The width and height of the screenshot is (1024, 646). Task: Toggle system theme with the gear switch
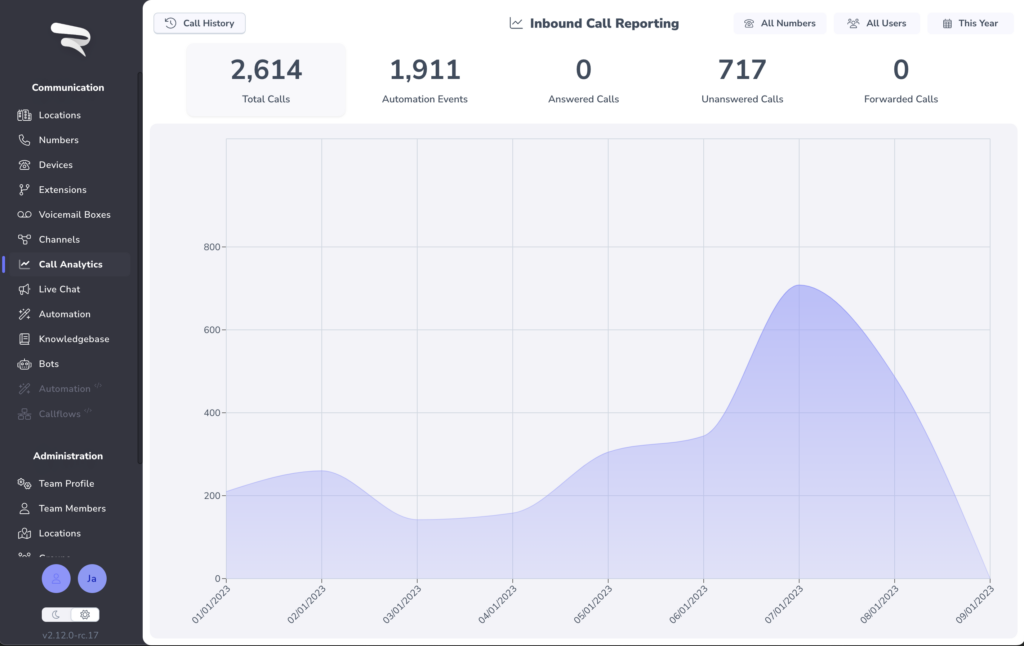[x=85, y=615]
